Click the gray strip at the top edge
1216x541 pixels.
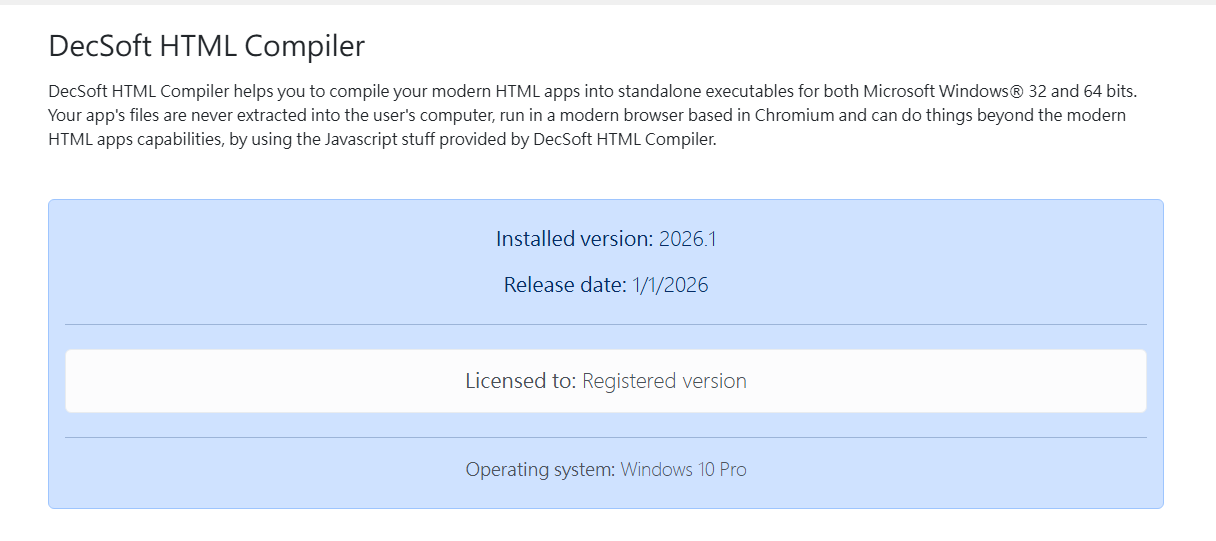pyautogui.click(x=608, y=2)
